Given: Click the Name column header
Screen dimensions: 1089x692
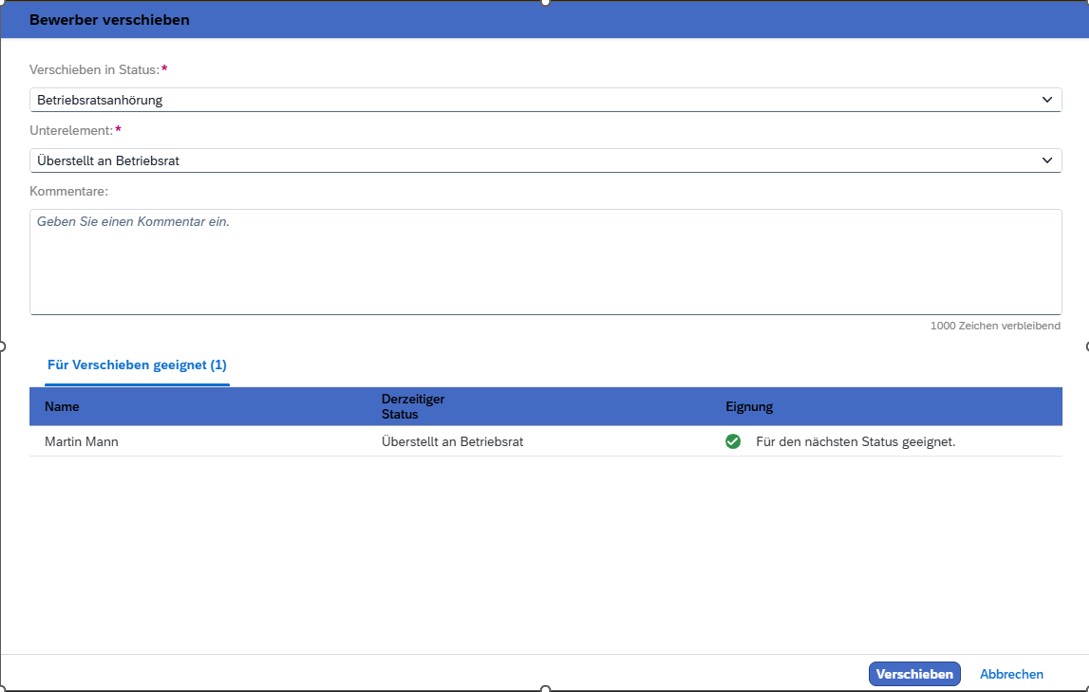Looking at the screenshot, I should click(x=62, y=407).
